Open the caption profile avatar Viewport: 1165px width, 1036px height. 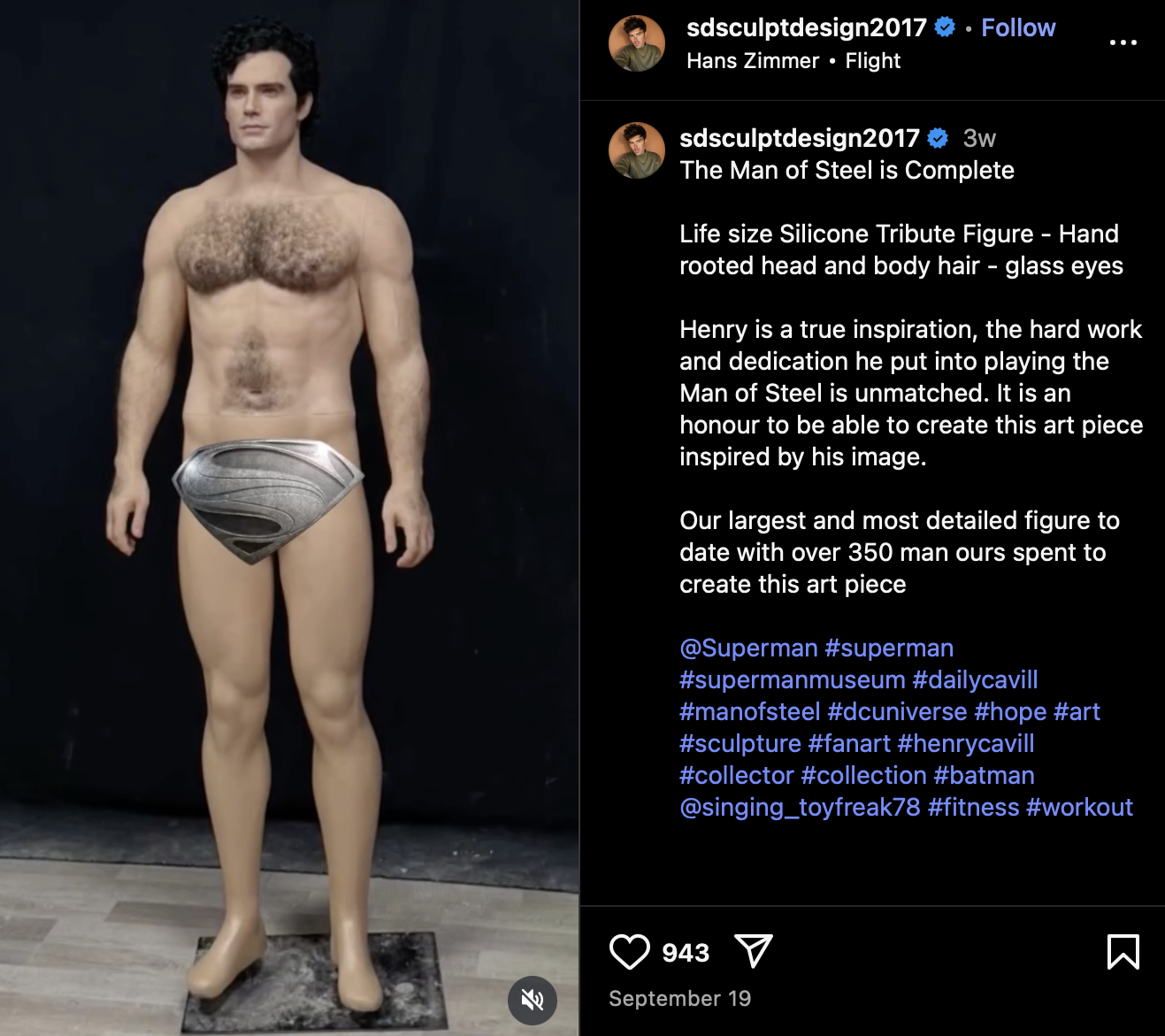click(637, 150)
